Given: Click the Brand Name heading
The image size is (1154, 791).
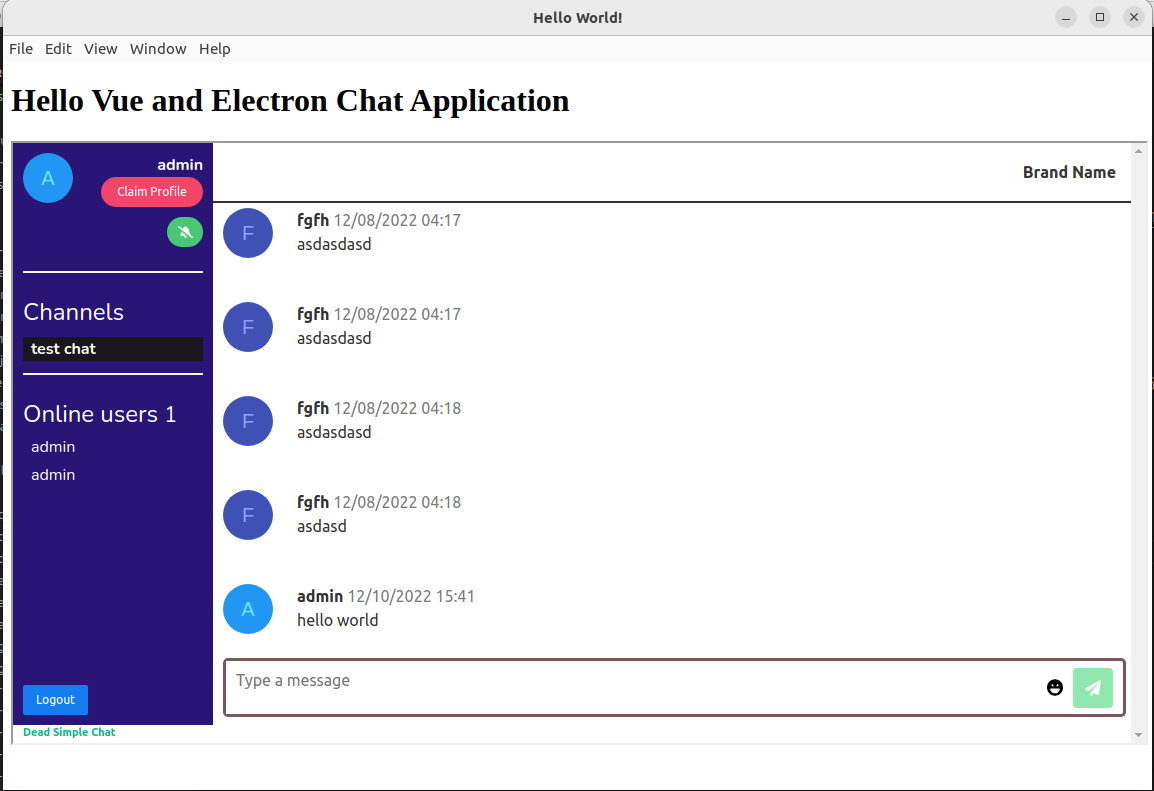Looking at the screenshot, I should (x=1069, y=172).
